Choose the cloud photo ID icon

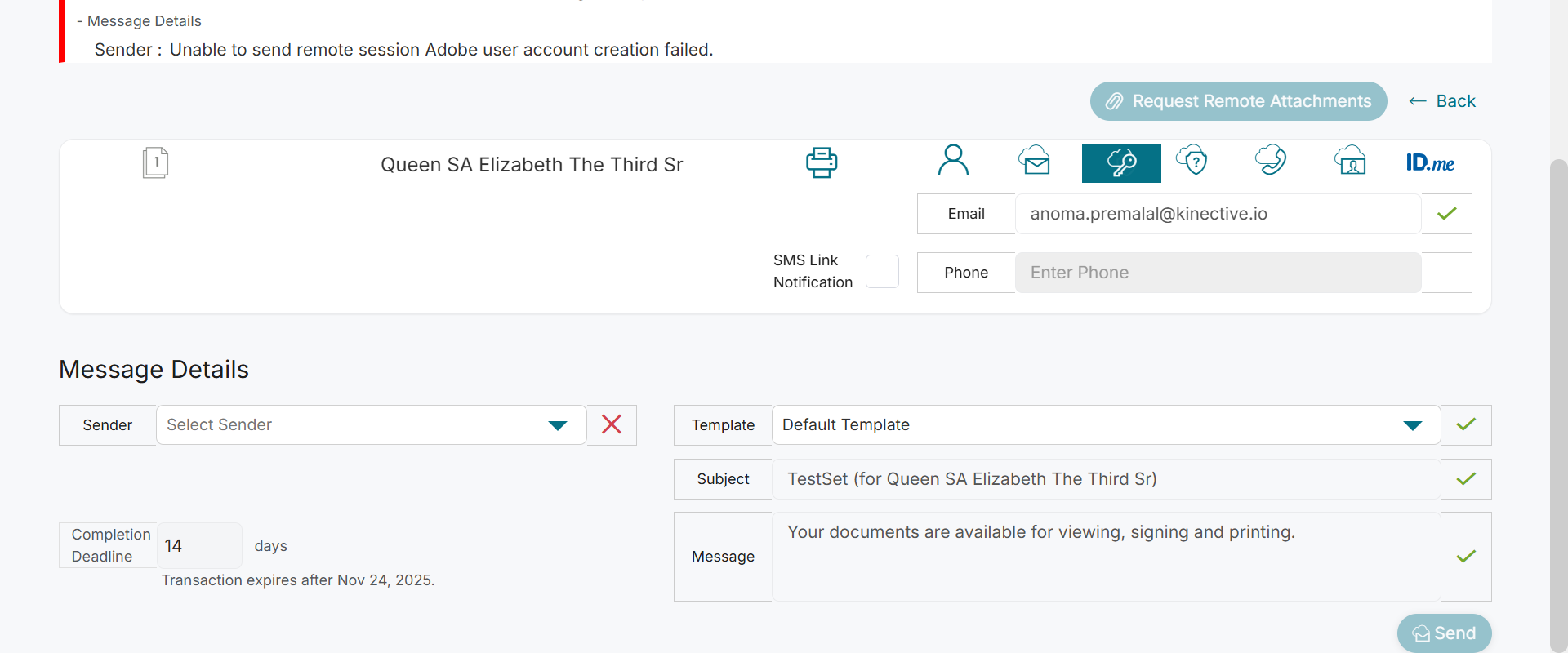1350,161
